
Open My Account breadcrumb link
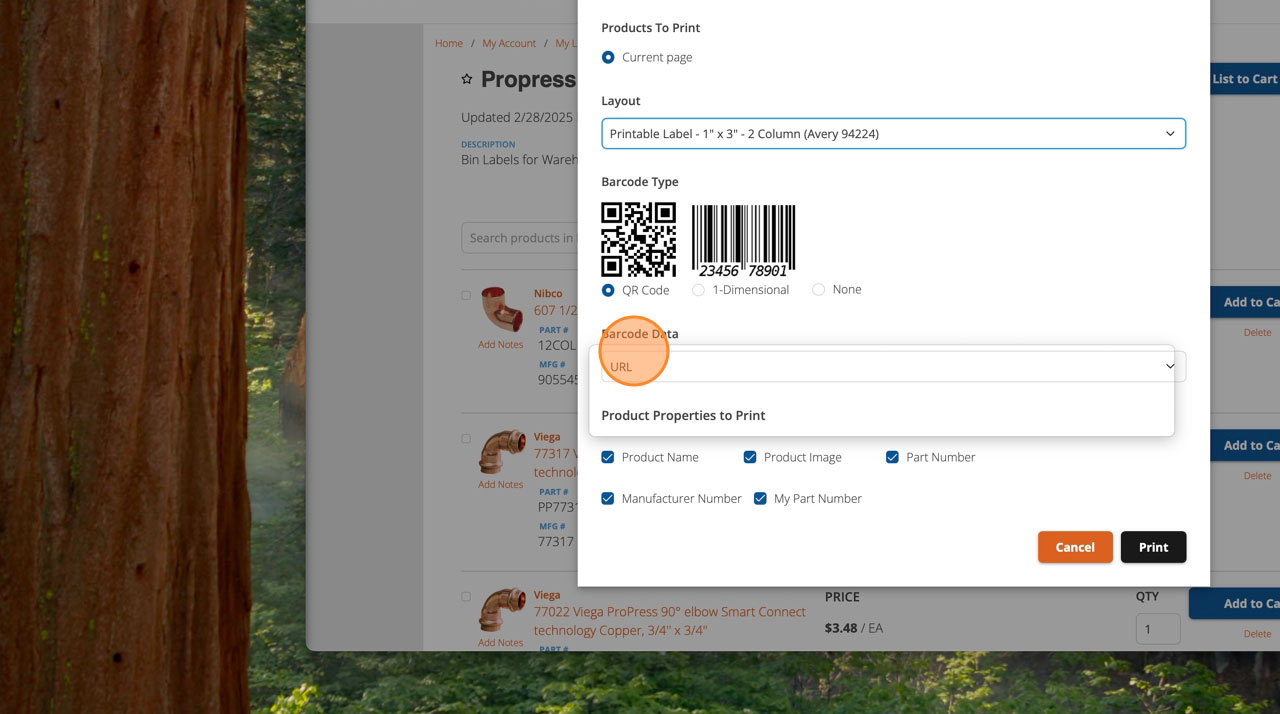(x=509, y=43)
